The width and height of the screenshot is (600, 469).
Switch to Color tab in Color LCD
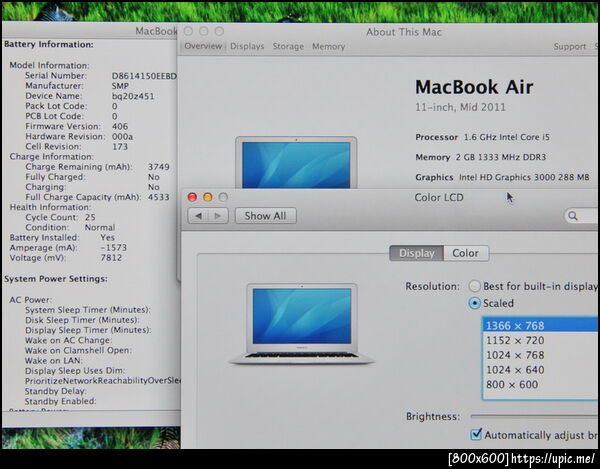point(466,253)
